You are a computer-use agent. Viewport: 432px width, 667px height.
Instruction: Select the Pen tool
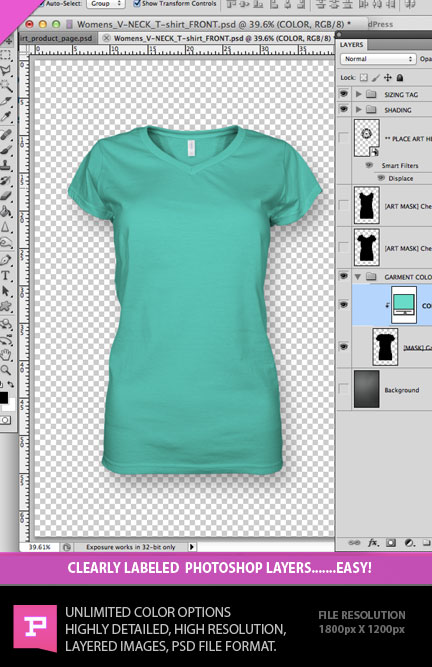[6, 260]
